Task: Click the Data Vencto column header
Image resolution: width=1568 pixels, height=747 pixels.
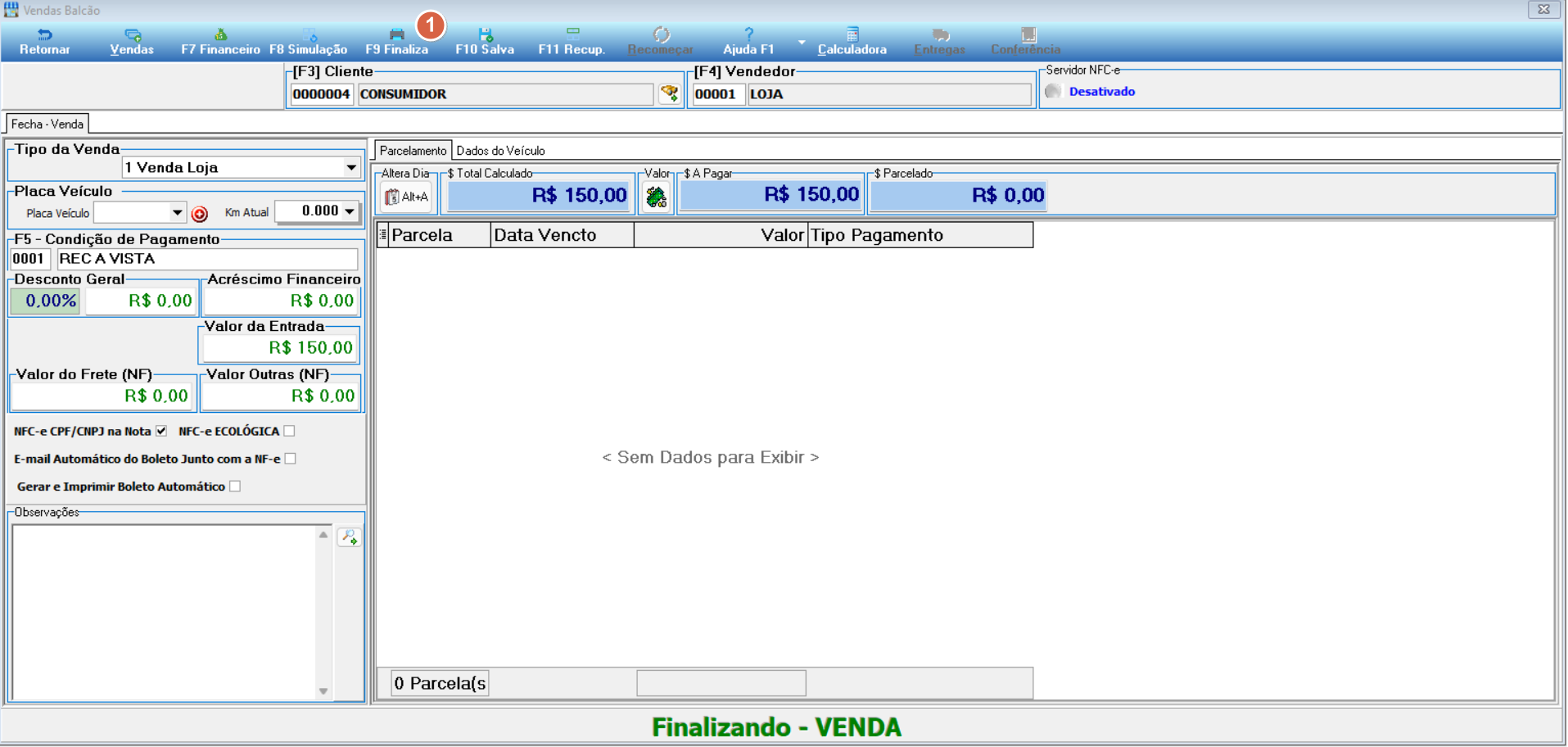Action: 563,235
